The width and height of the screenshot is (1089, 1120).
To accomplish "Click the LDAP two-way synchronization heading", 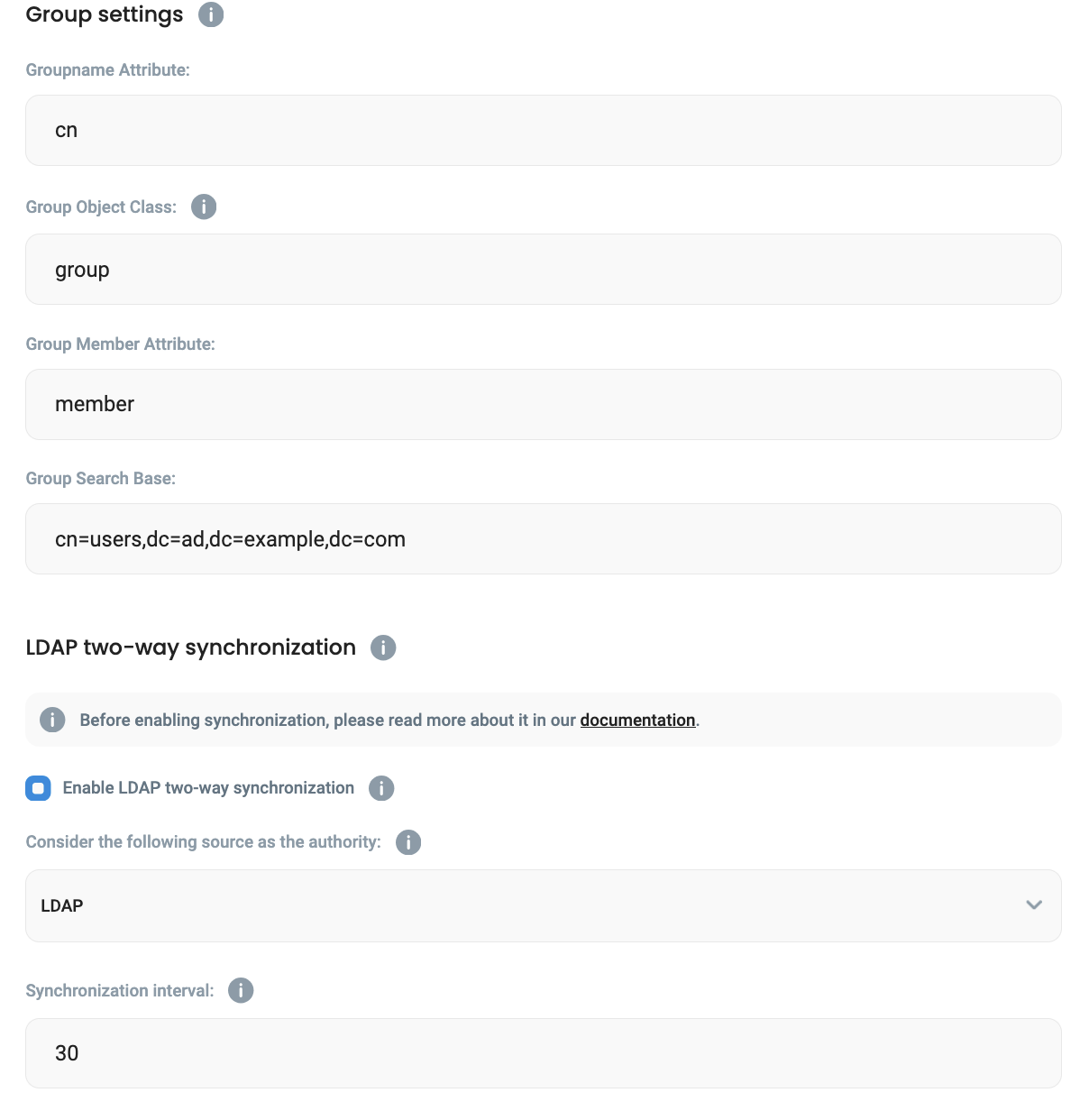I will click(190, 647).
